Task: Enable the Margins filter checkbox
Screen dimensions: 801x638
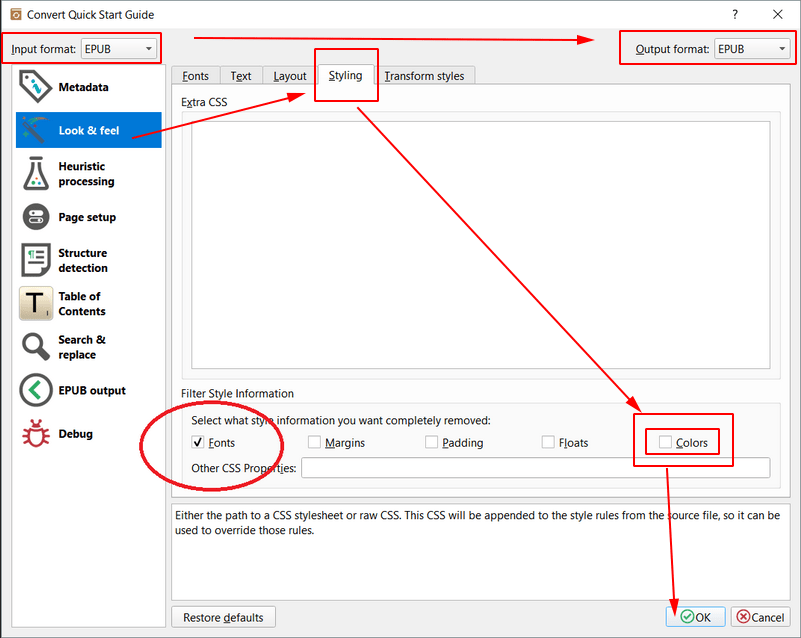Action: click(x=314, y=442)
